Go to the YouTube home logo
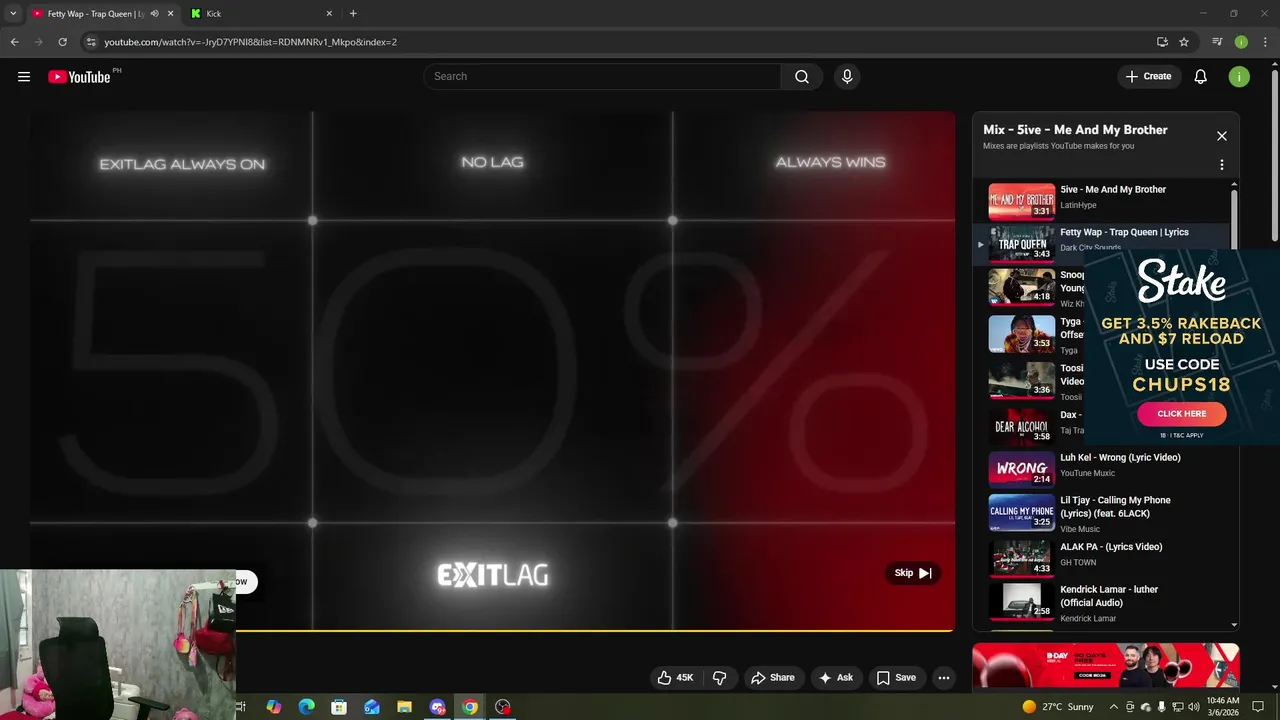This screenshot has height=720, width=1280. click(x=79, y=77)
